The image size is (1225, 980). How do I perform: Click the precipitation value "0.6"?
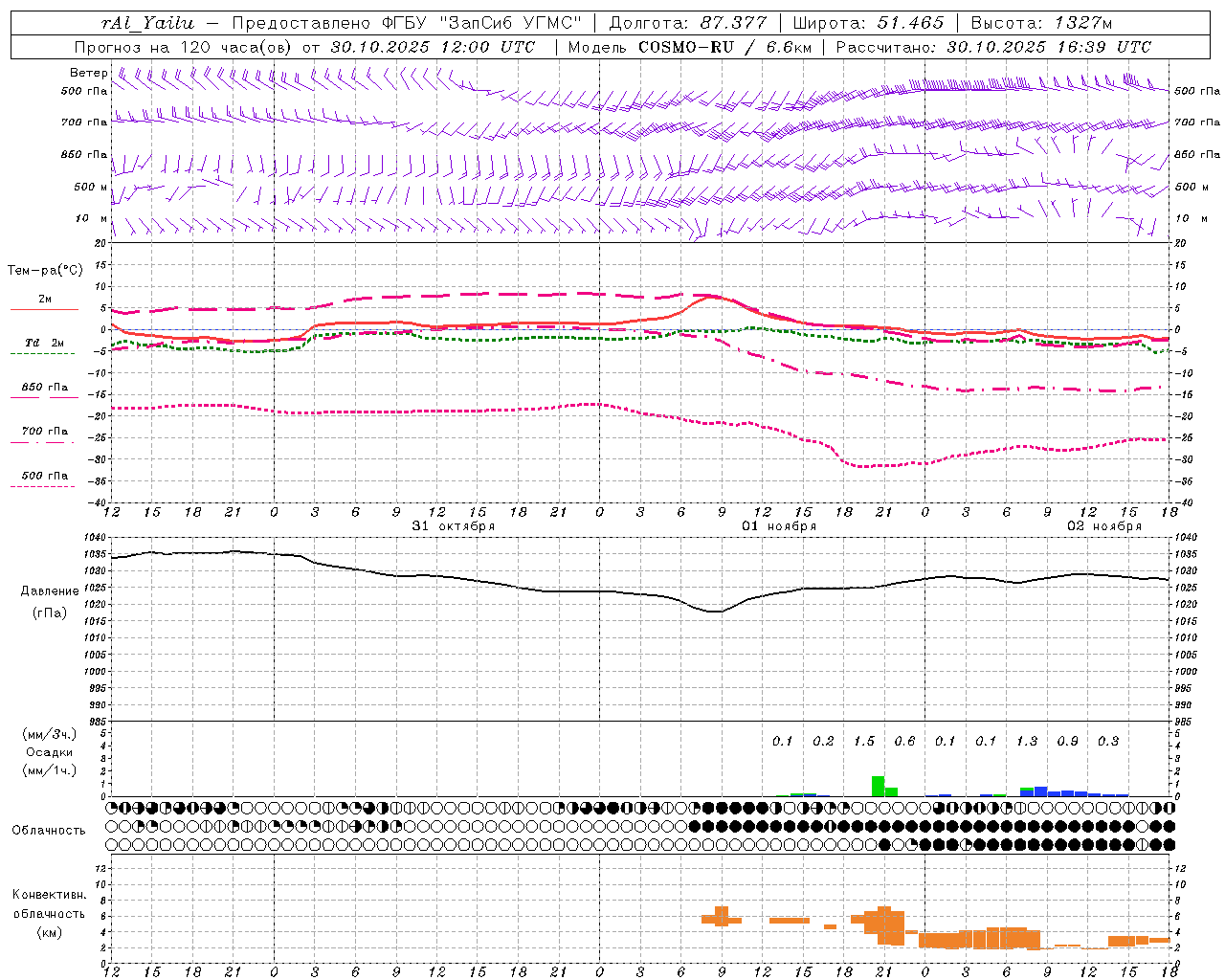[x=904, y=742]
